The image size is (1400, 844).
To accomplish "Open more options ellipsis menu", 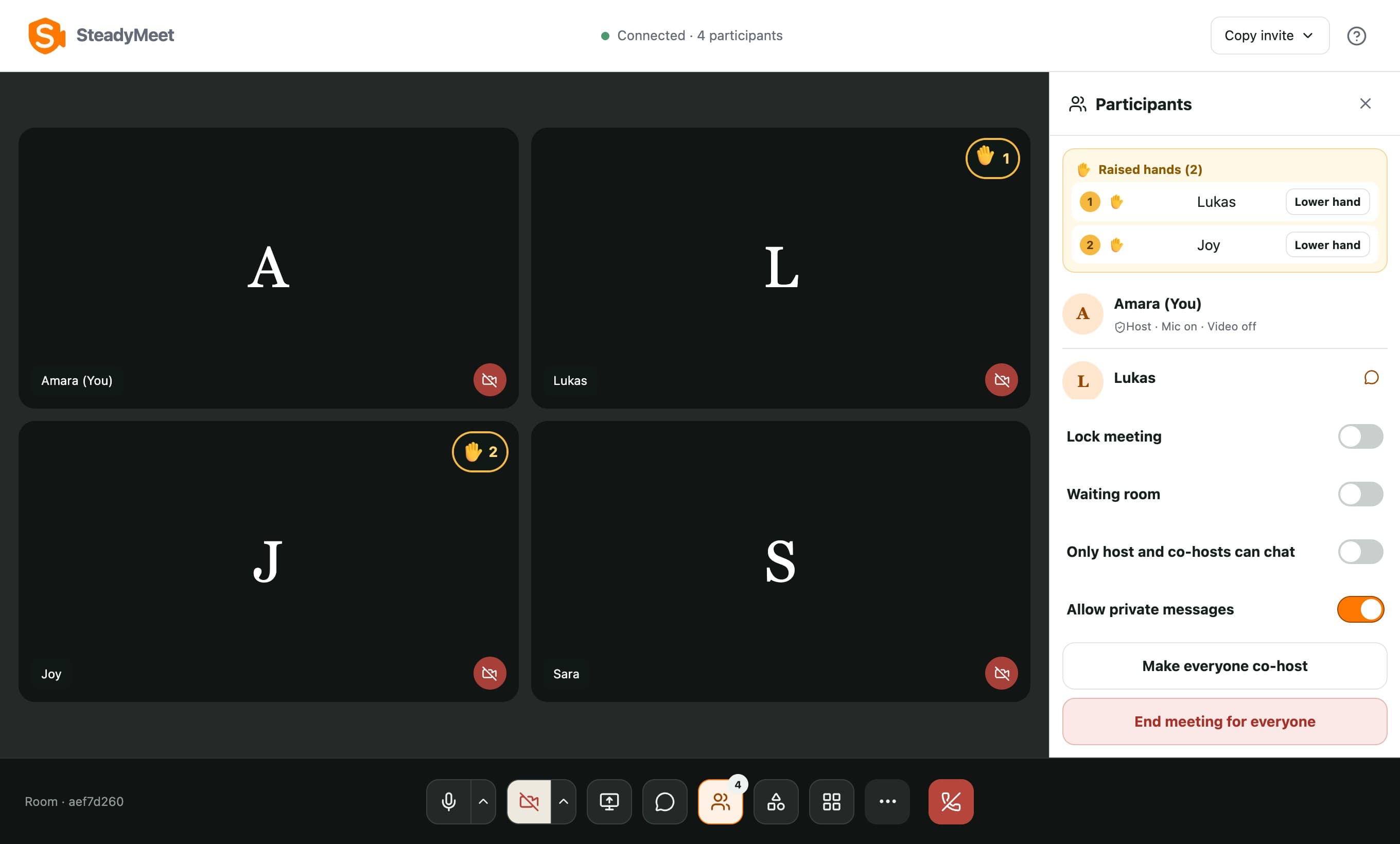I will click(887, 801).
